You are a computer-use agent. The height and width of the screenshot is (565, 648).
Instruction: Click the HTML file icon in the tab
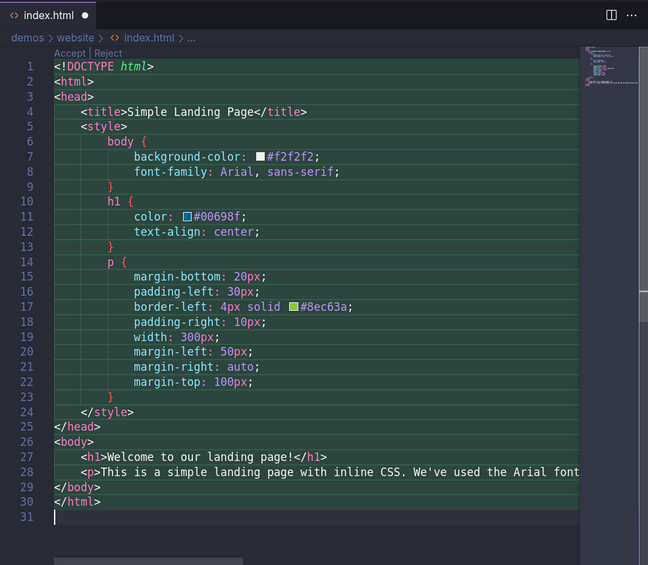click(x=14, y=16)
